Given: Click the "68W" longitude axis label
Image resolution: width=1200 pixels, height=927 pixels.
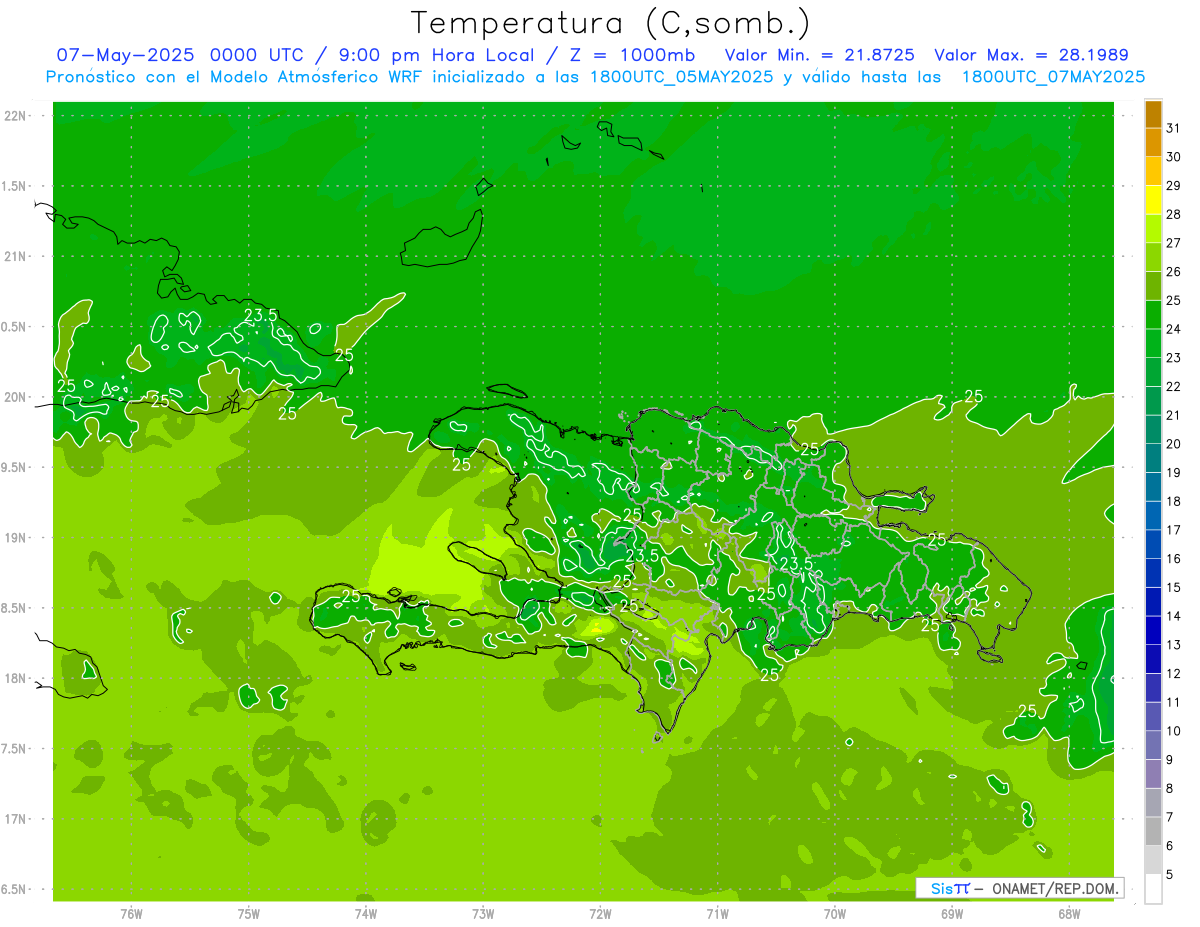Looking at the screenshot, I should tap(1069, 914).
